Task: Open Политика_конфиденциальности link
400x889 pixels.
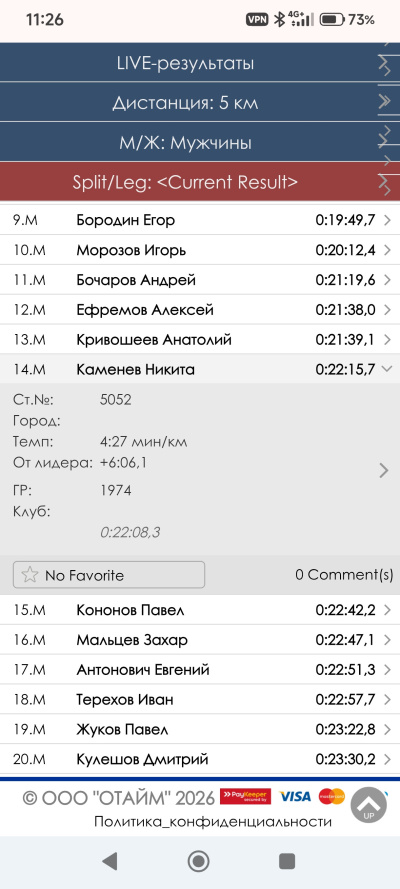Action: [212, 822]
